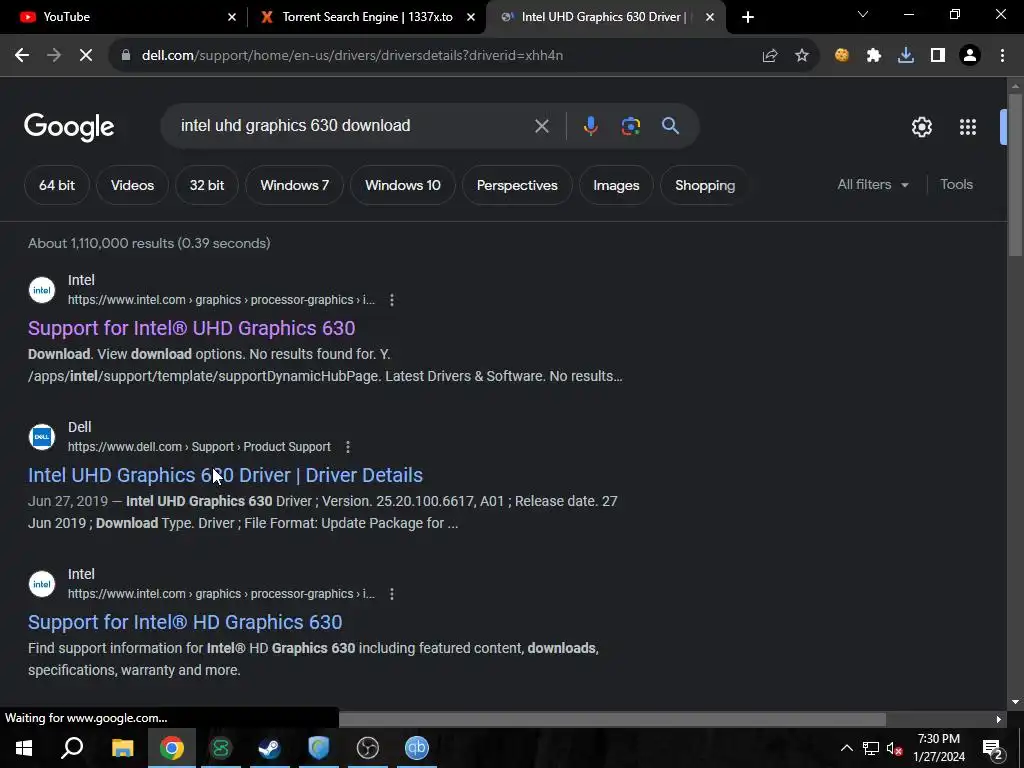1024x768 pixels.
Task: Open qBittorrent from the taskbar
Action: 417,748
